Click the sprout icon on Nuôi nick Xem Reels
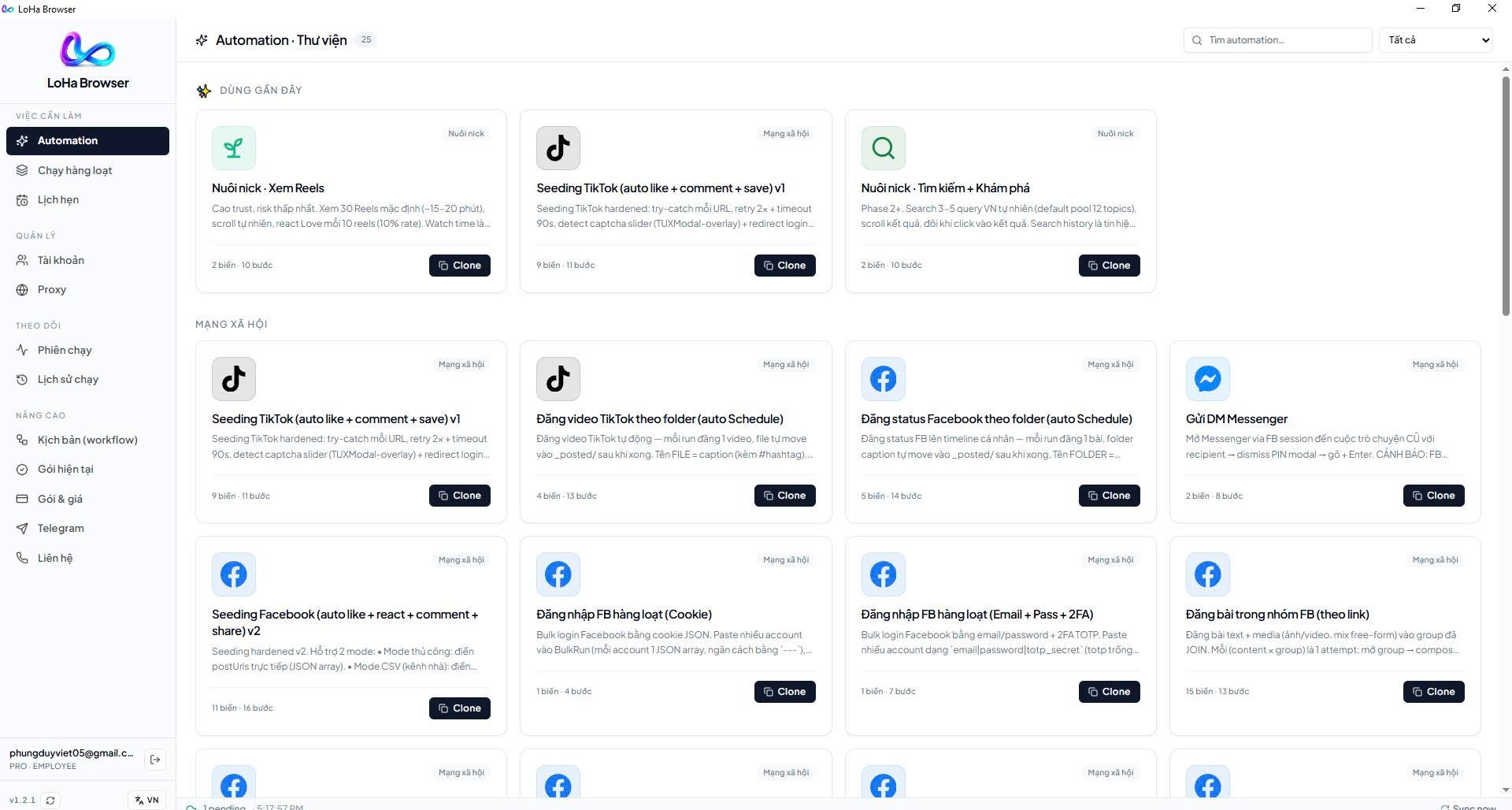 coord(234,148)
